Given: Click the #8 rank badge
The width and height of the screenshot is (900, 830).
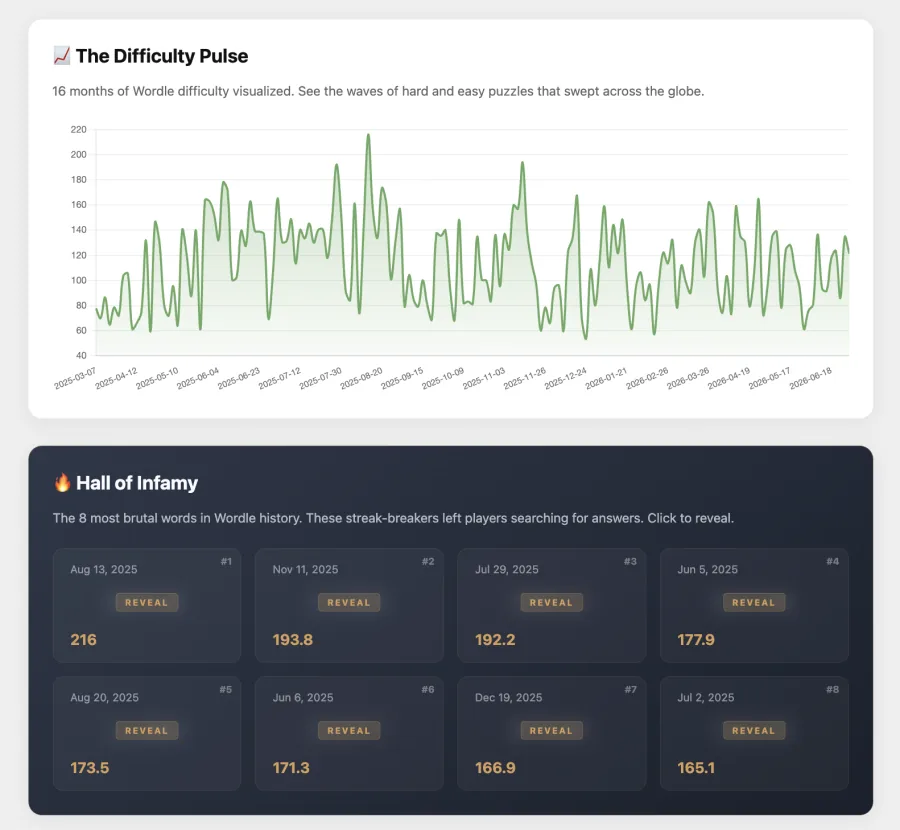Looking at the screenshot, I should coord(832,689).
